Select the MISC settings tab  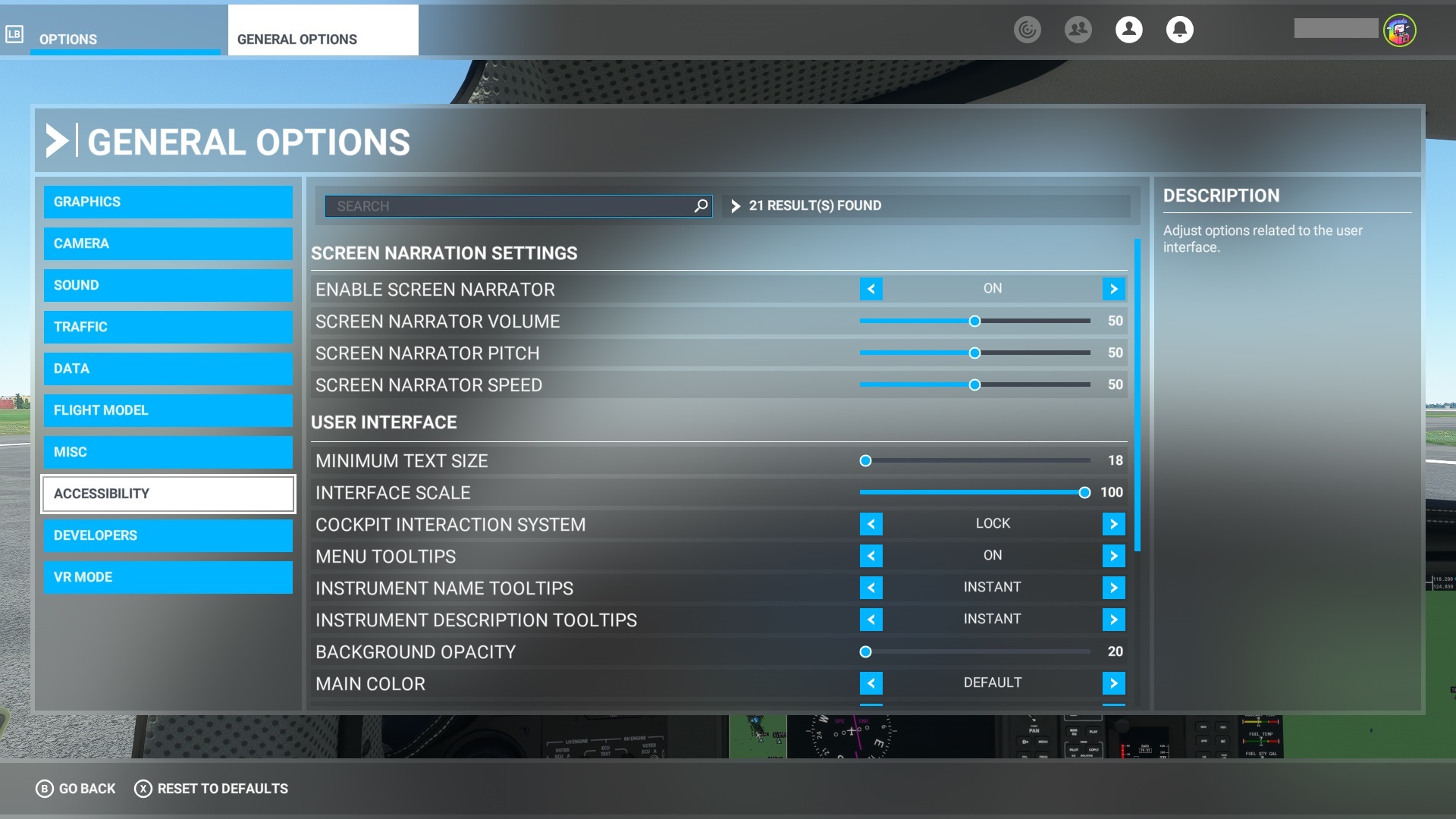pos(168,452)
